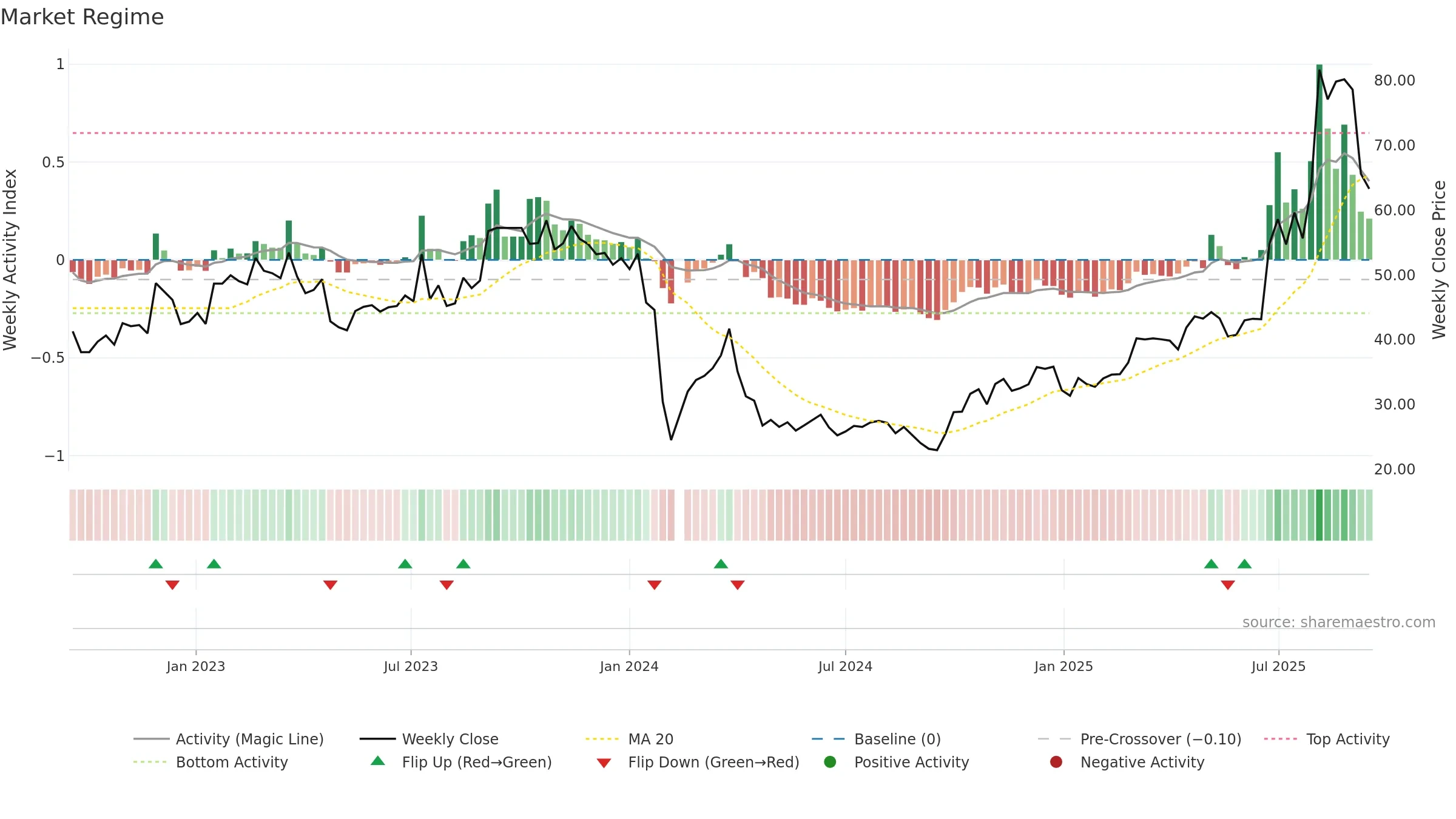Click the red flip-down marker just before Jan 2023

pos(172,585)
